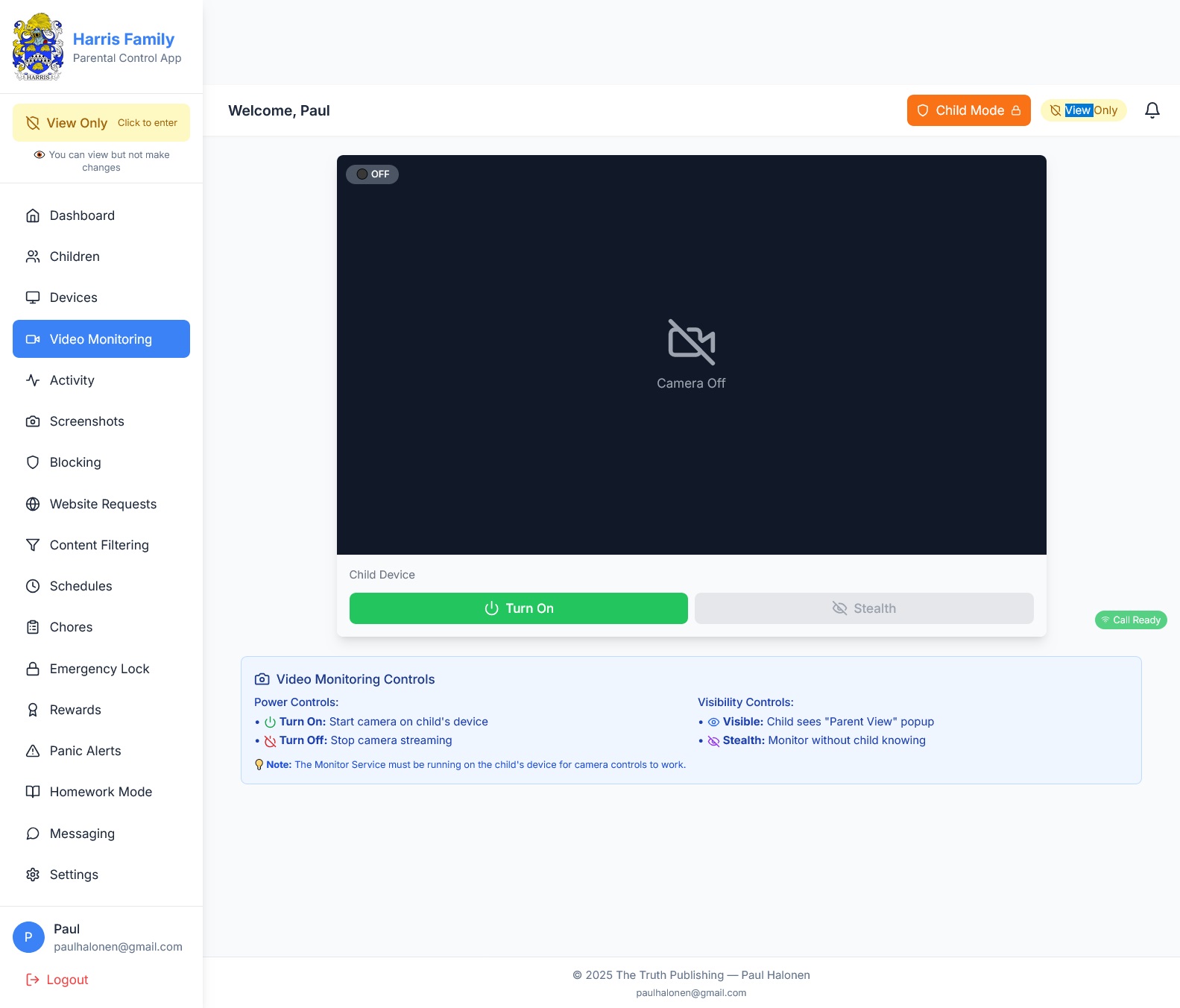The width and height of the screenshot is (1180, 1008).
Task: Click the Harris Family app title
Action: coord(124,39)
